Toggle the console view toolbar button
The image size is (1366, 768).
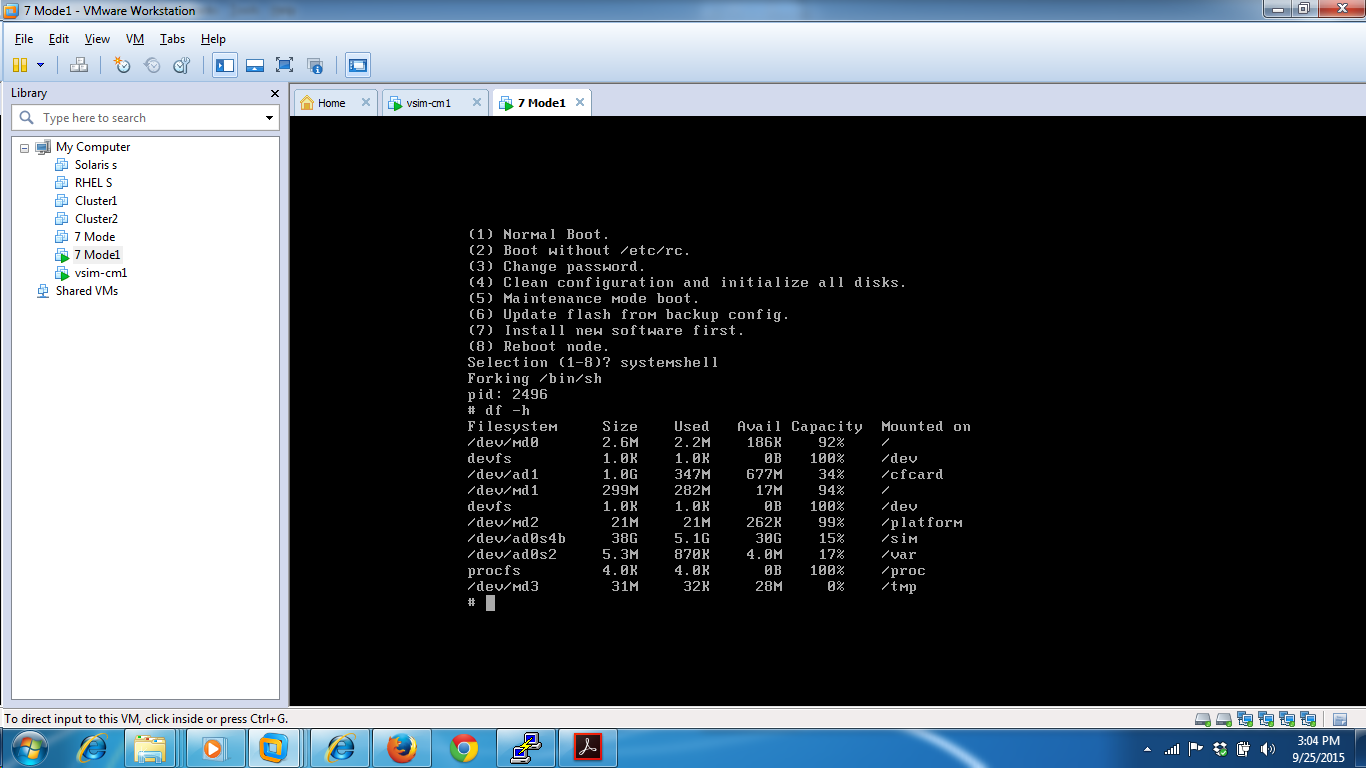click(x=358, y=65)
